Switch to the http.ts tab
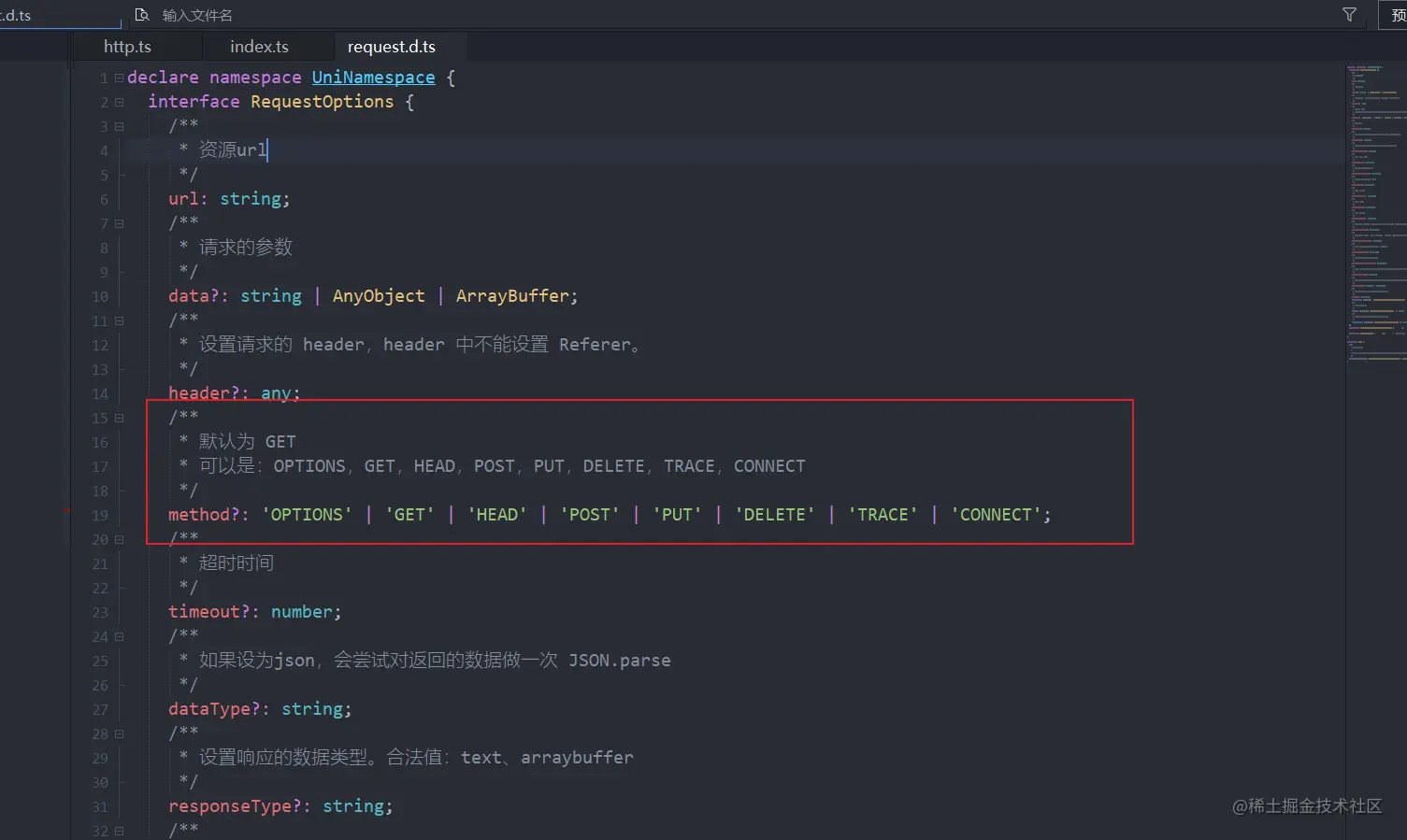 pyautogui.click(x=127, y=47)
